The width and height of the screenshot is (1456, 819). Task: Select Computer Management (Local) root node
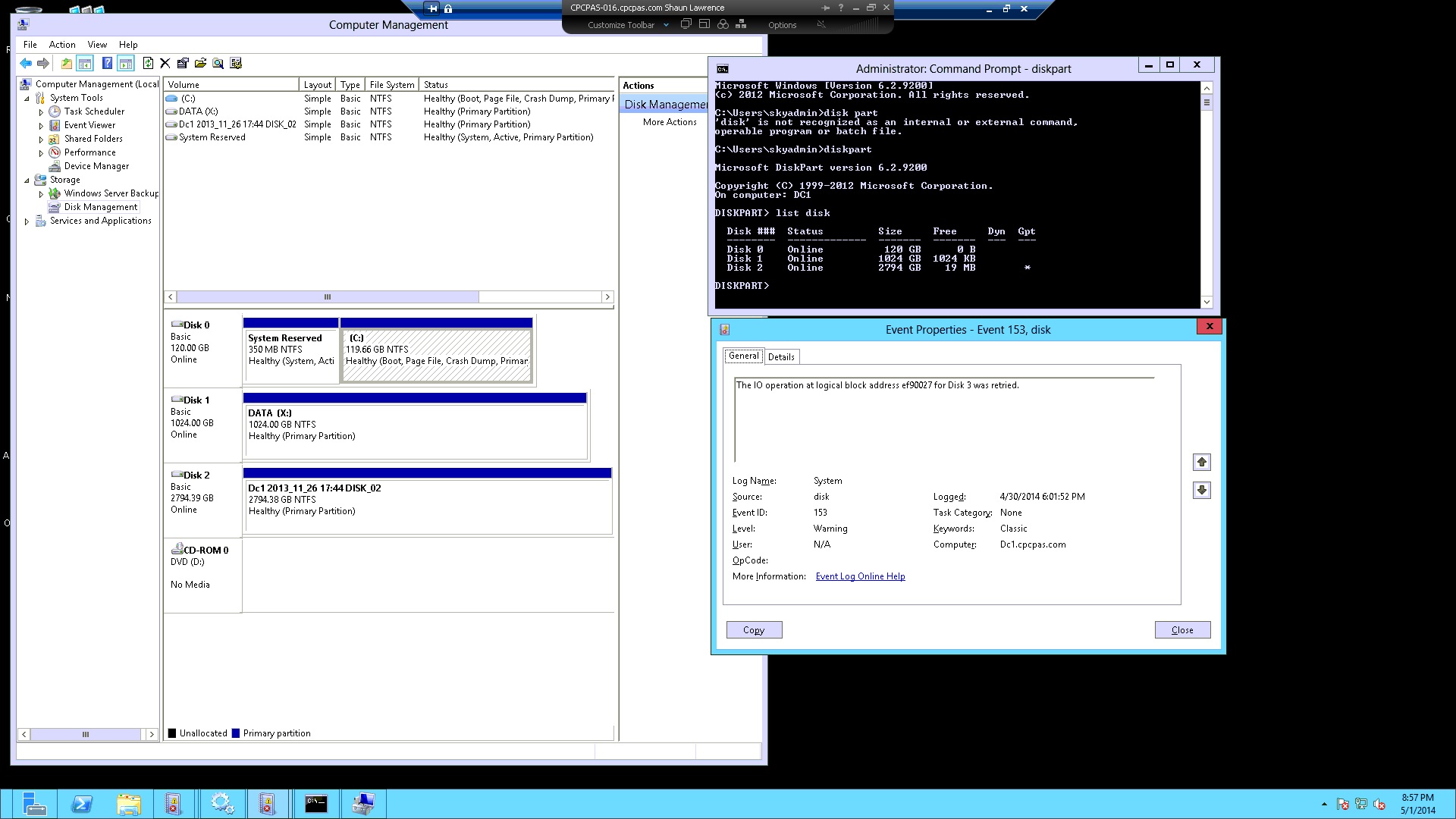[x=97, y=84]
